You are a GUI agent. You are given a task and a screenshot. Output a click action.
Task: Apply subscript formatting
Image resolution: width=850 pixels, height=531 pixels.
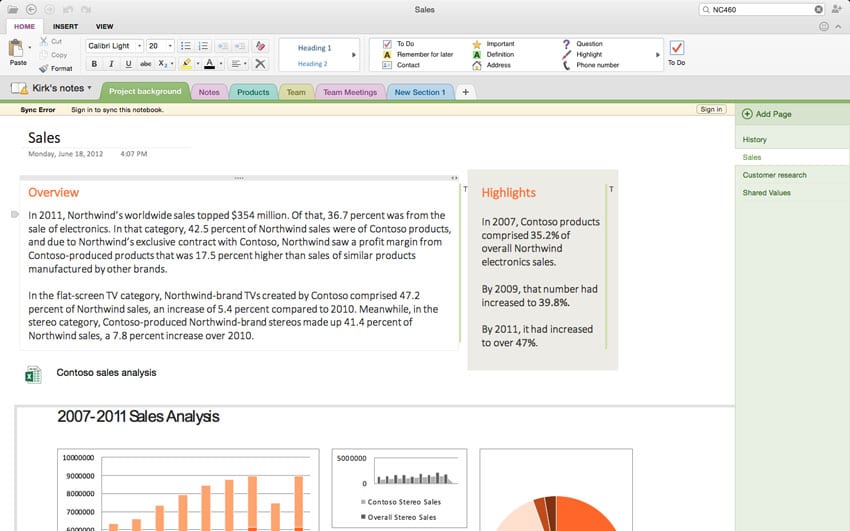pyautogui.click(x=162, y=64)
